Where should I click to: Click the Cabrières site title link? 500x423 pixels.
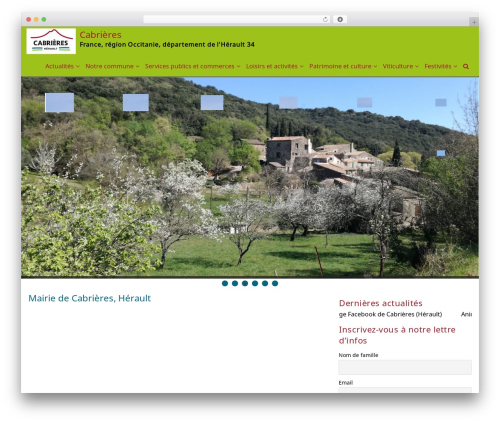coord(100,35)
